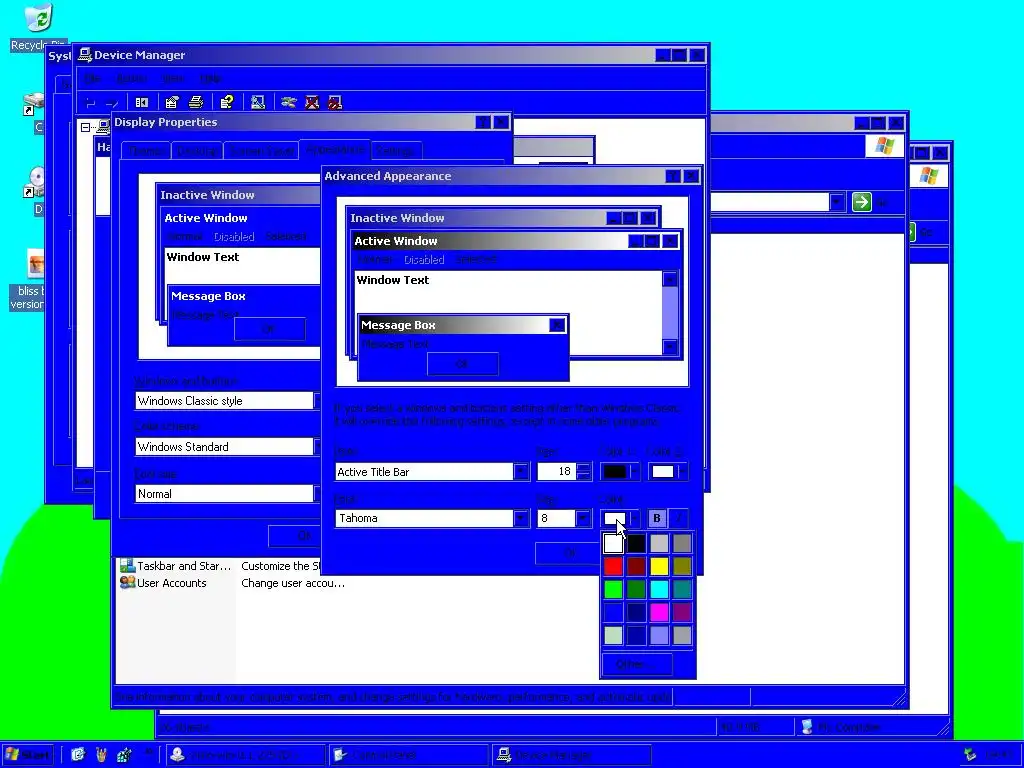Pick the cyan color swatch

659,589
